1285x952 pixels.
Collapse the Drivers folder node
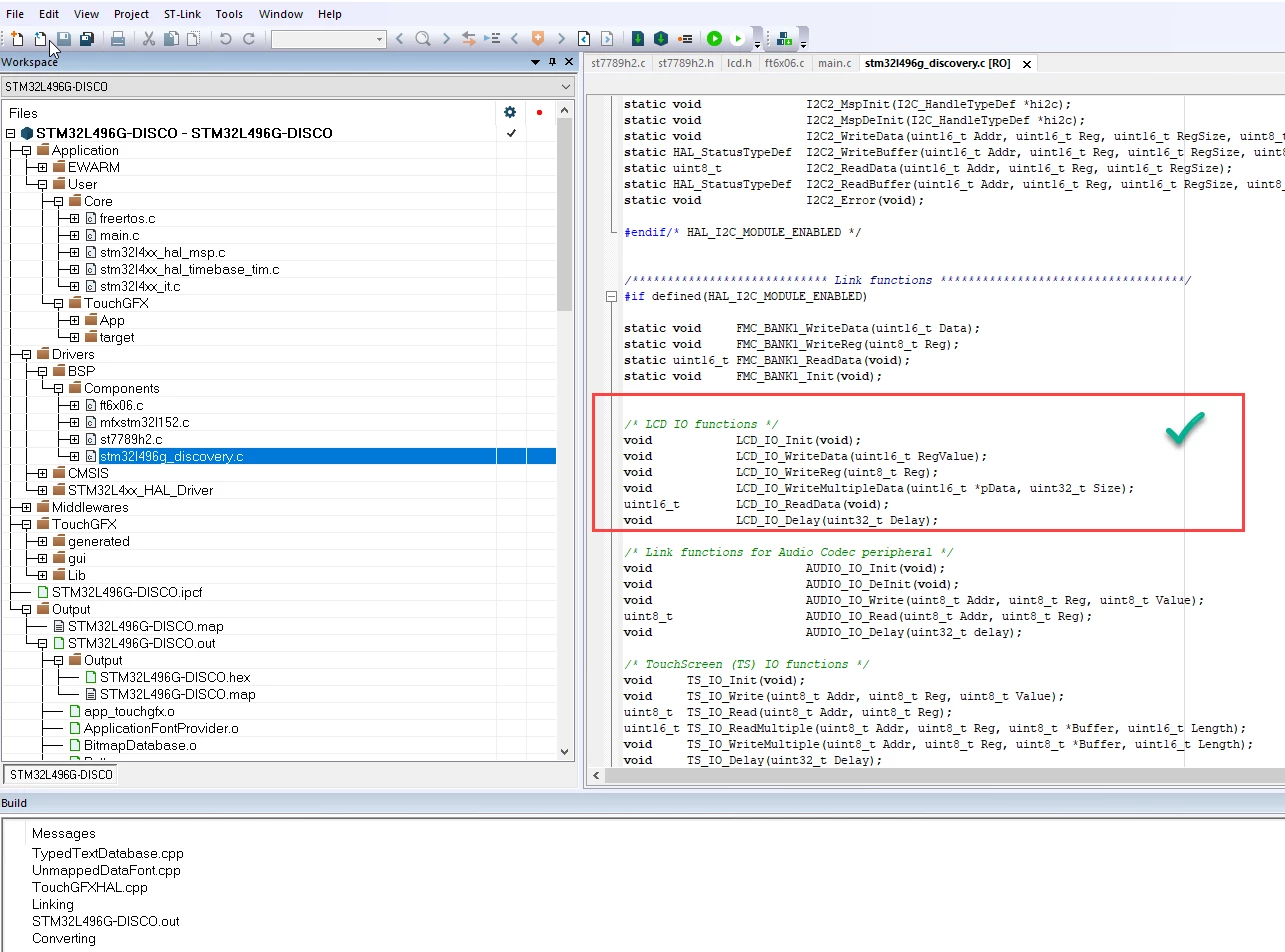(27, 355)
